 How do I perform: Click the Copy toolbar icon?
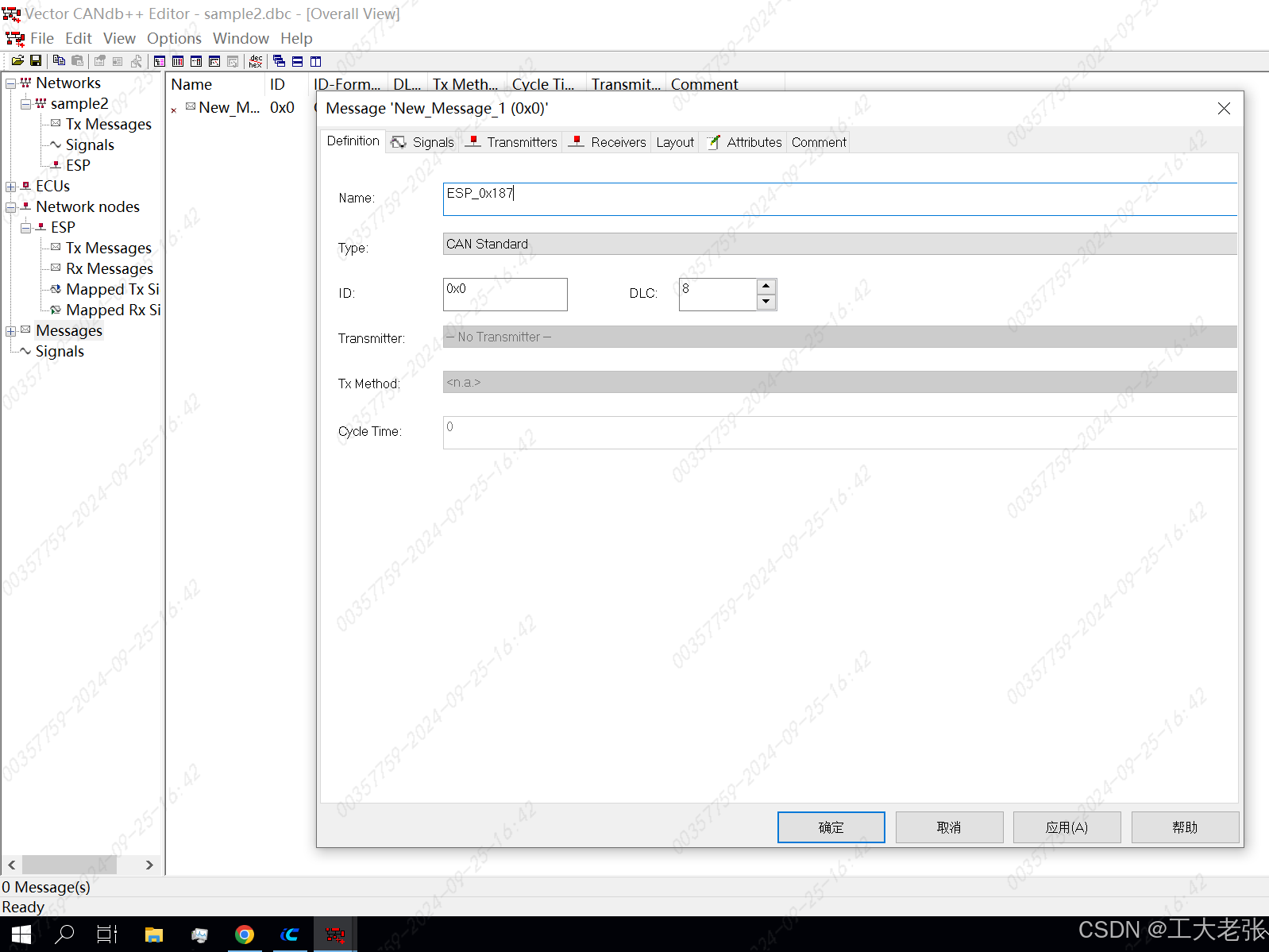click(x=59, y=61)
